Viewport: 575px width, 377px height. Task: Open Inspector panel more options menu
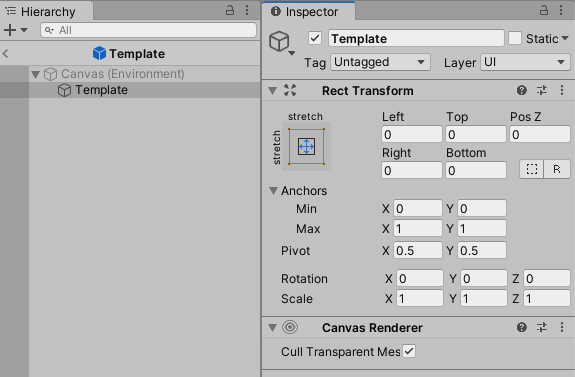click(561, 10)
